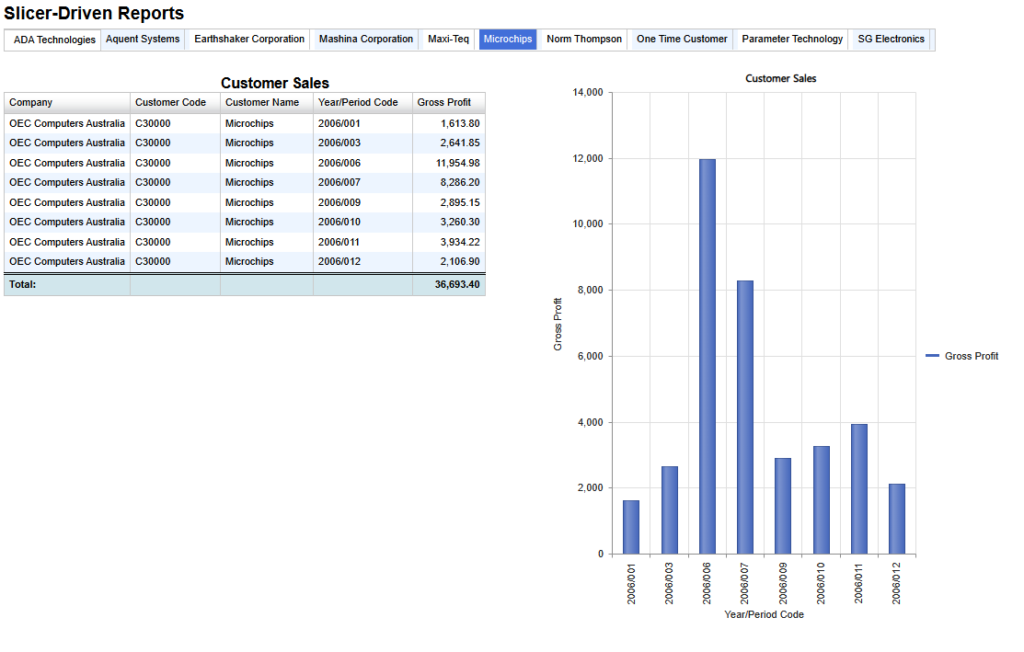Click the gross profit value 1,613.80
Image resolution: width=1024 pixels, height=652 pixels.
click(x=460, y=123)
